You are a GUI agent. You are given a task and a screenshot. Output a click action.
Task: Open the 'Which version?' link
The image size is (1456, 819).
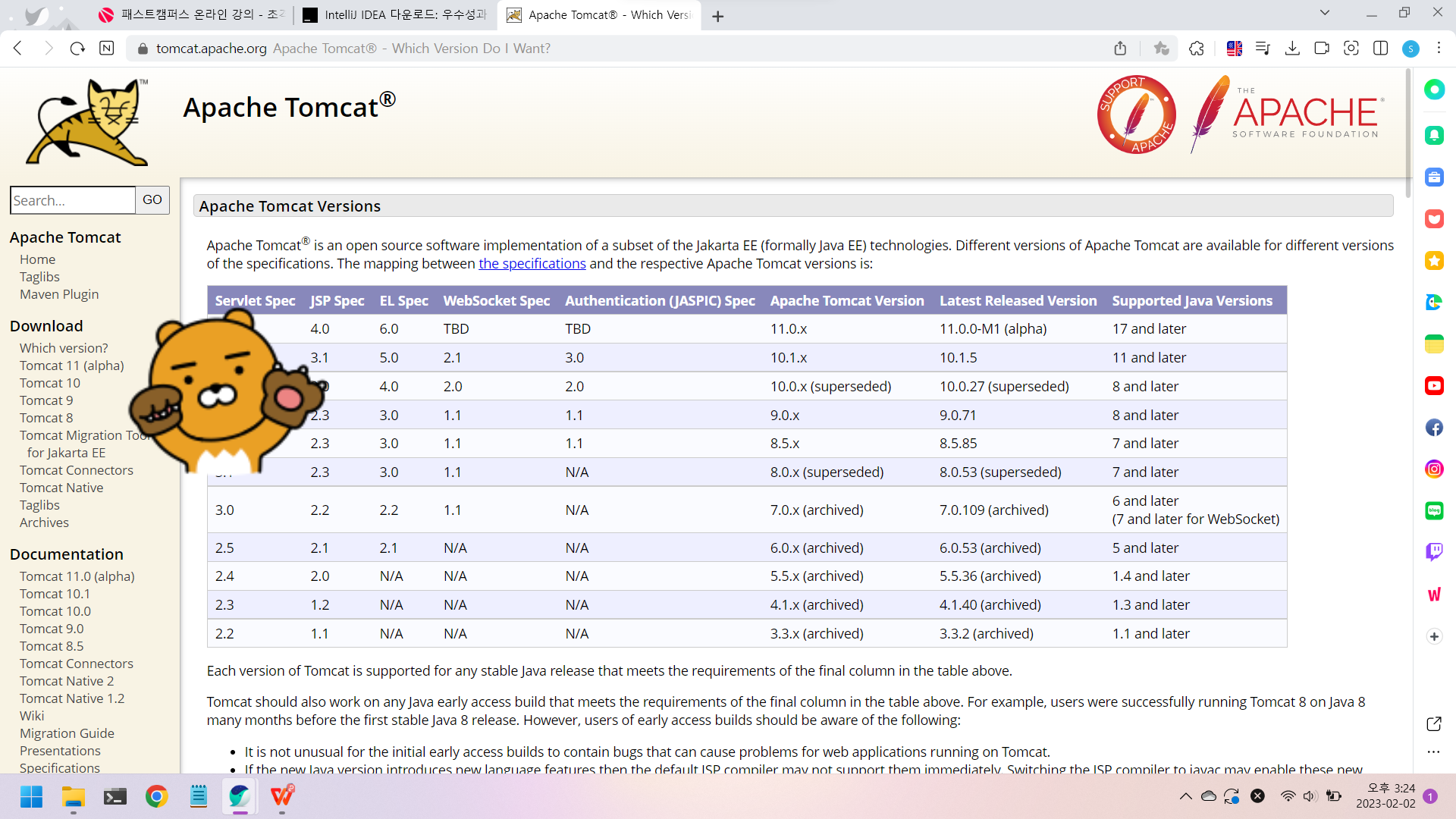click(64, 348)
